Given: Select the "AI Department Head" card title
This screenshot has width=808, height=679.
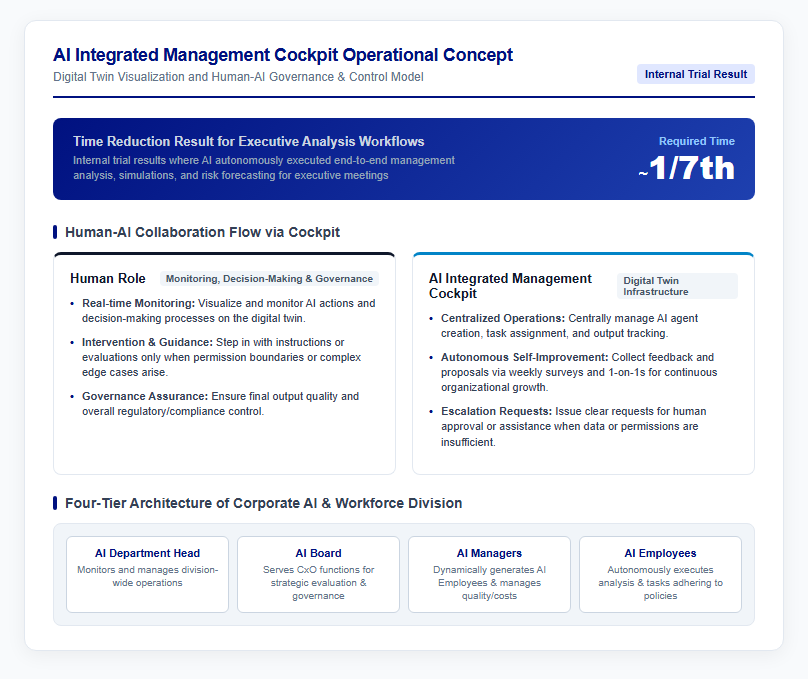Looking at the screenshot, I should (x=147, y=553).
